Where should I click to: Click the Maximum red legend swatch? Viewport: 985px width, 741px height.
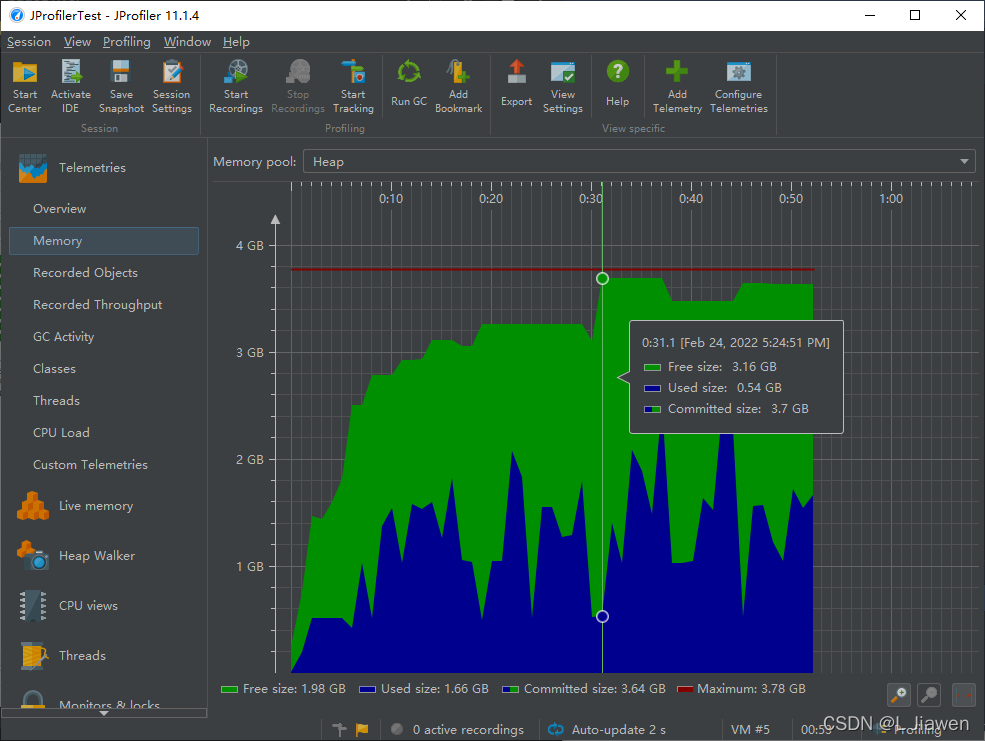(x=685, y=690)
